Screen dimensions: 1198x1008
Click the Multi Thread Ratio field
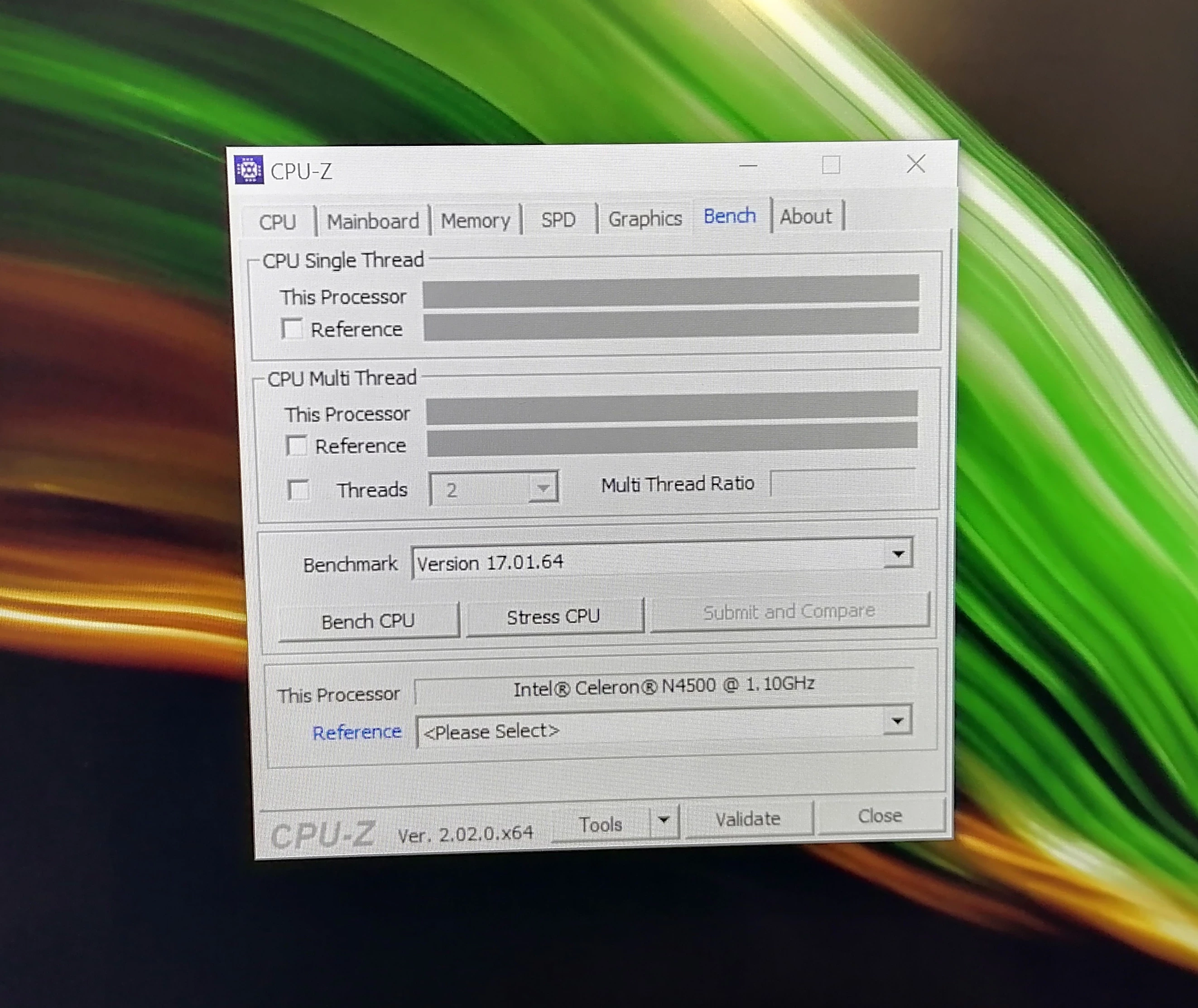tap(843, 483)
